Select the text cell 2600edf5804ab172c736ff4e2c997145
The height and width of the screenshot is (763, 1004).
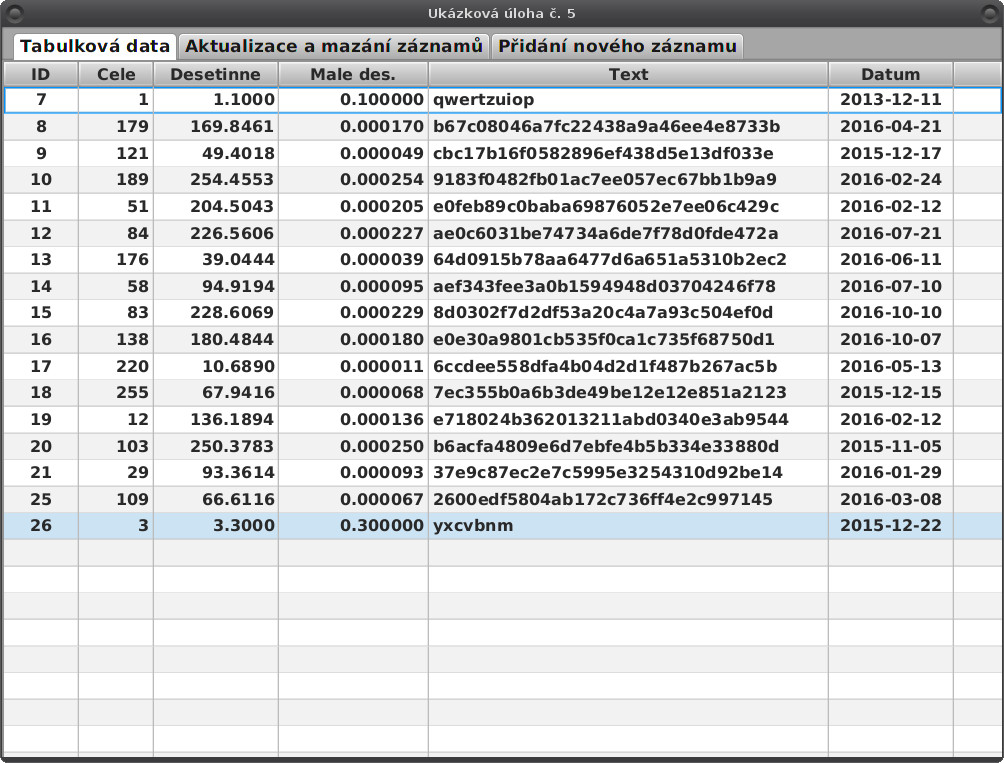(628, 500)
